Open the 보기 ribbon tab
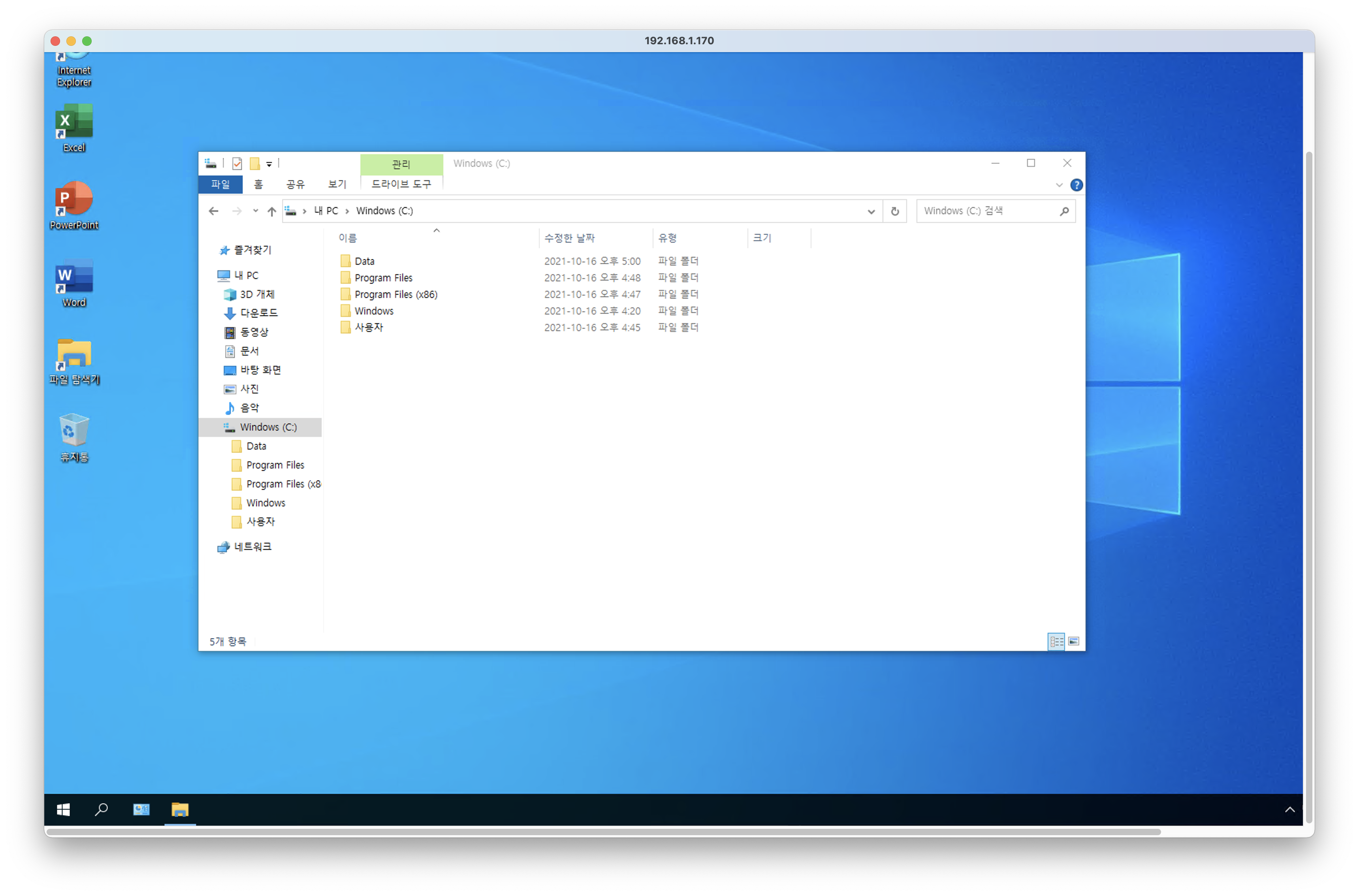This screenshot has width=1359, height=896. [x=337, y=184]
